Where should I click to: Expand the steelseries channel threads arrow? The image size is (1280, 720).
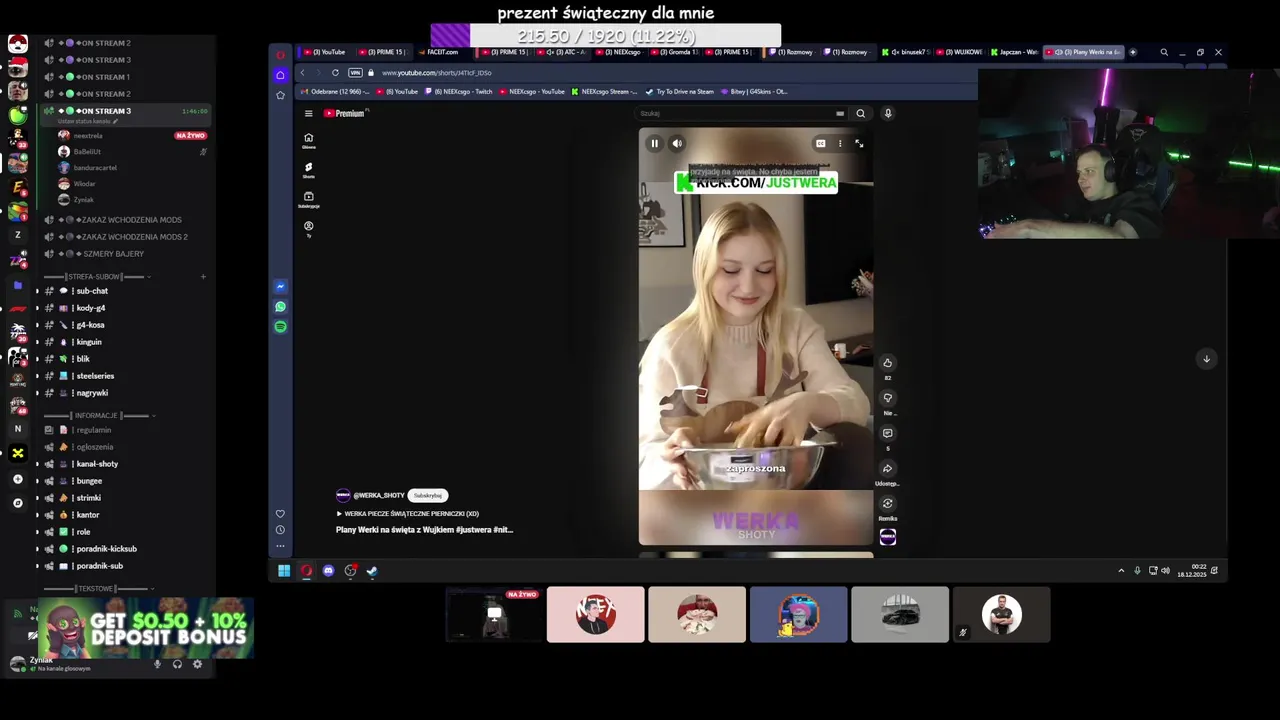tap(38, 376)
